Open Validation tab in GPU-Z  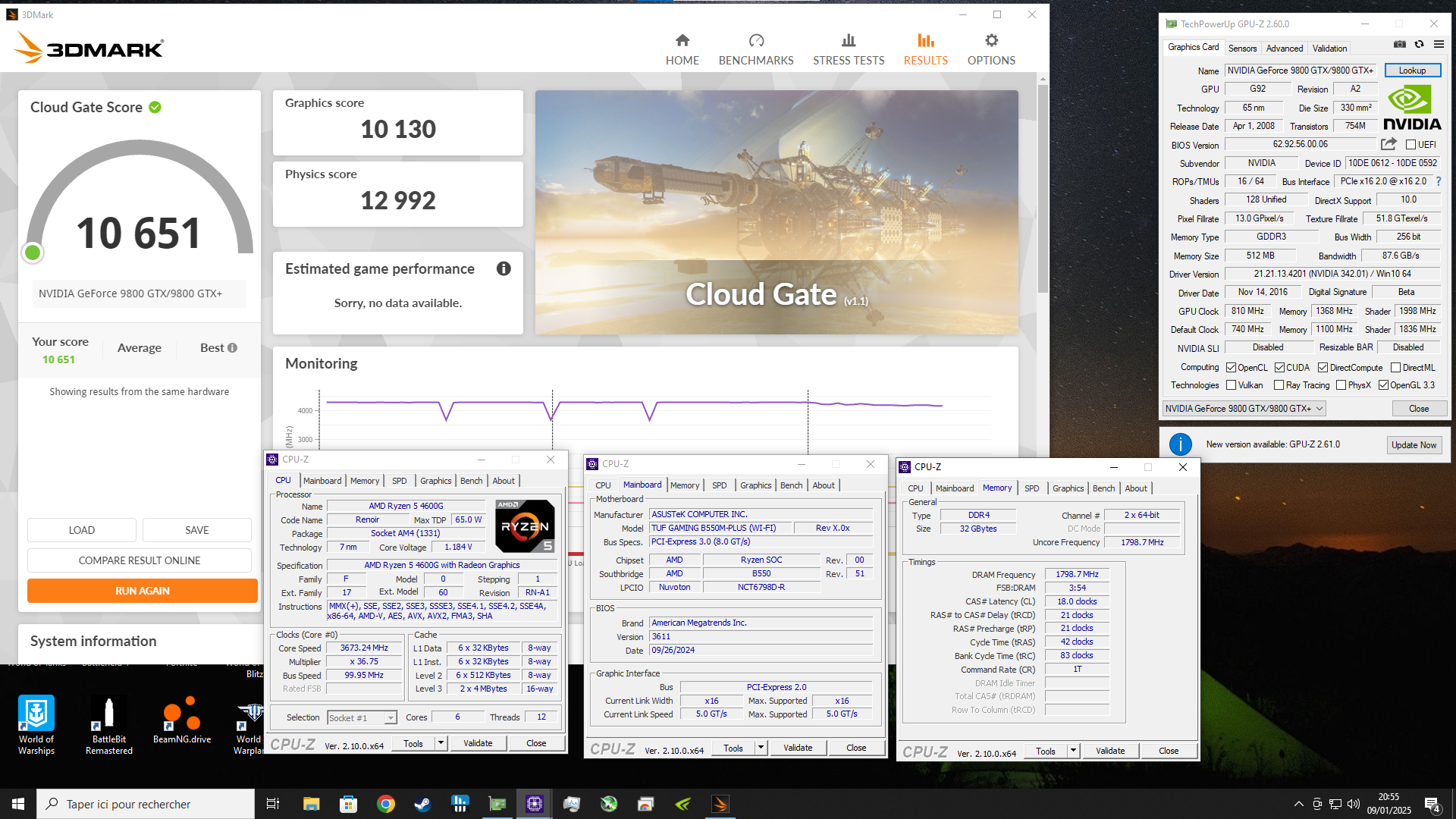click(x=1329, y=48)
